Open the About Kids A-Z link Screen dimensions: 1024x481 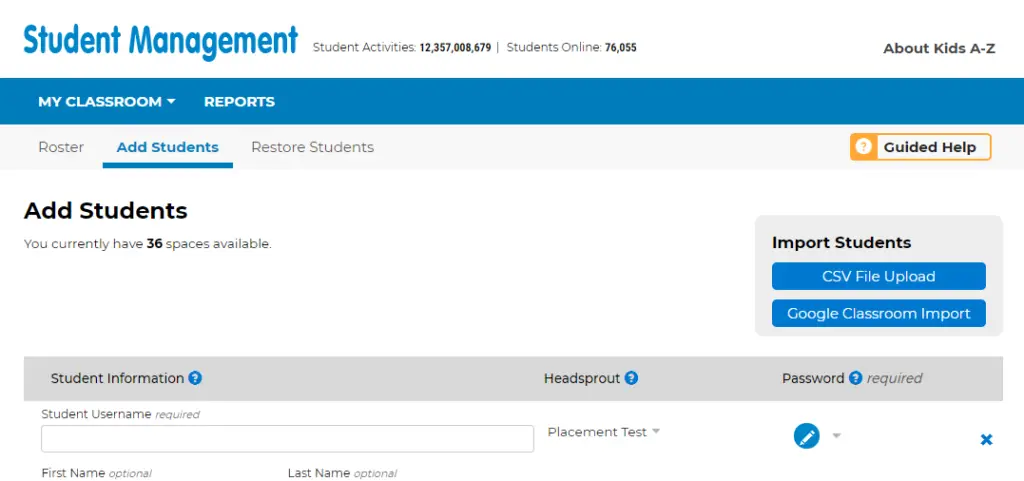939,48
